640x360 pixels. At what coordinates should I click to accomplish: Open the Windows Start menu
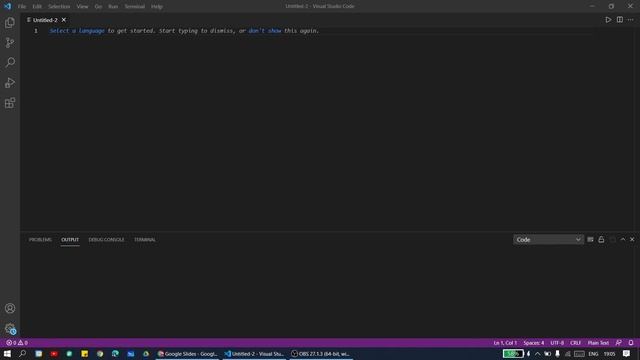(7, 354)
